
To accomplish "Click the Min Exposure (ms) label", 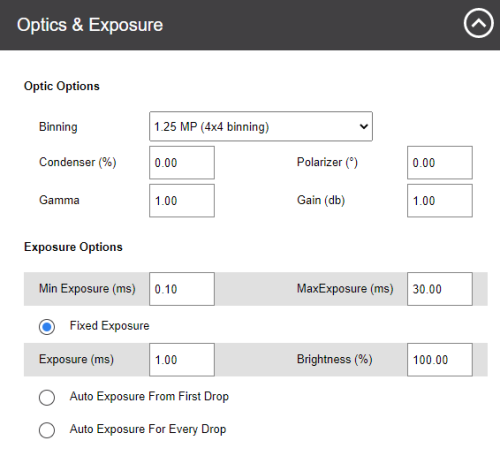I will coord(87,288).
